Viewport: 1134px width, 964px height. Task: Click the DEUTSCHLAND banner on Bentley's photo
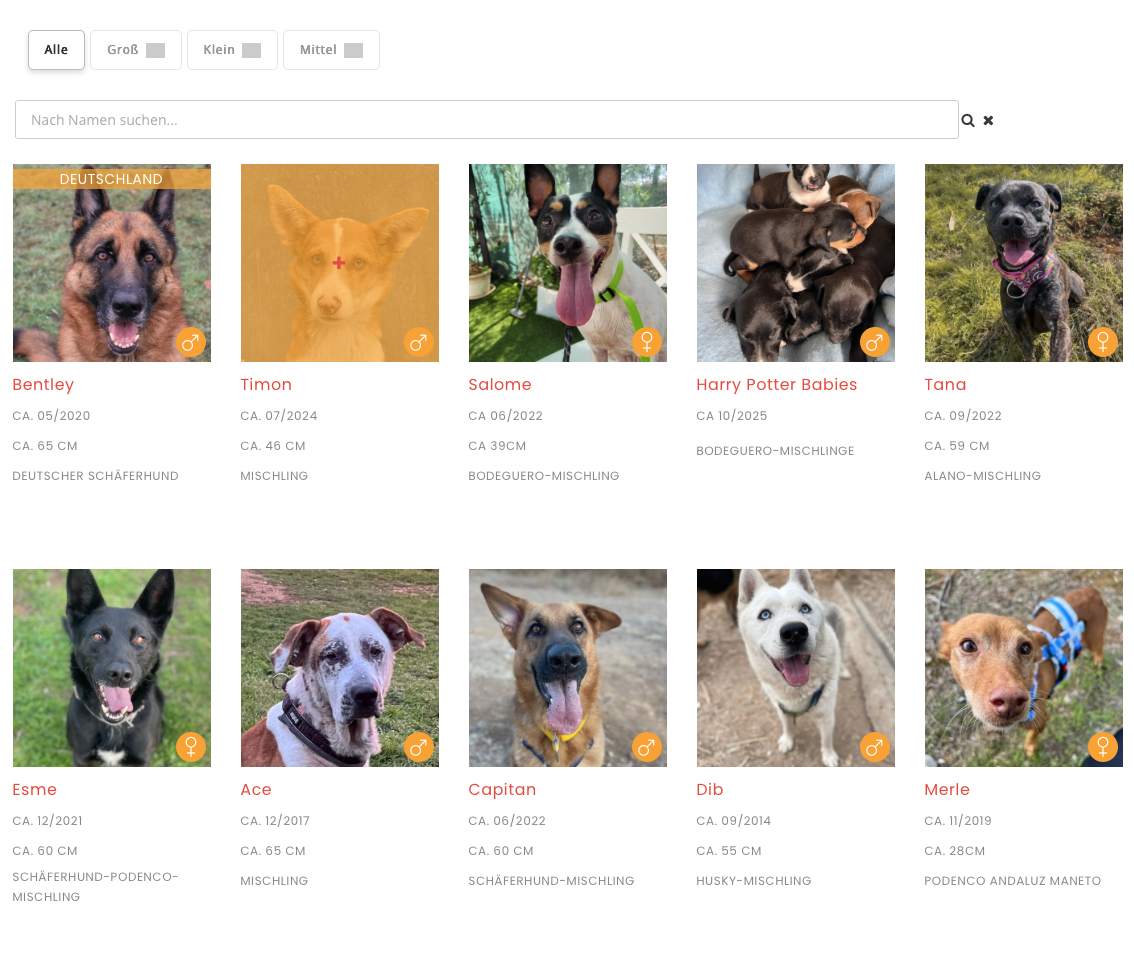111,179
